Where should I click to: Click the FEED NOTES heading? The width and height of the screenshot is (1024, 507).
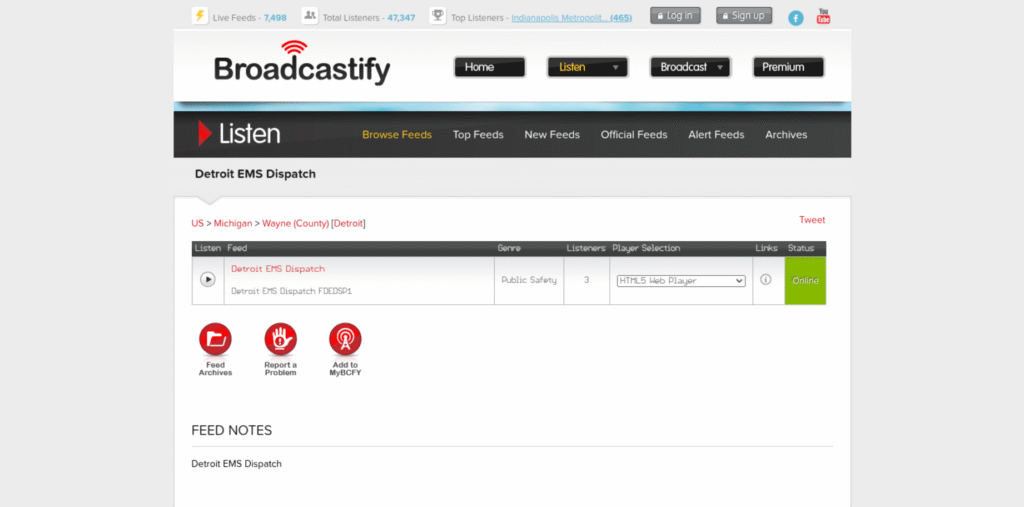232,431
